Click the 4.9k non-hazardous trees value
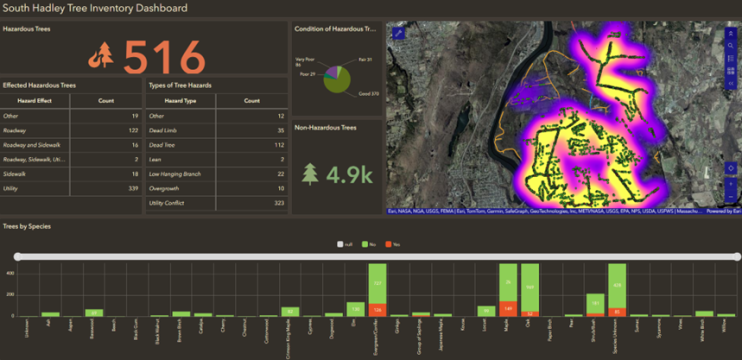 pos(349,175)
